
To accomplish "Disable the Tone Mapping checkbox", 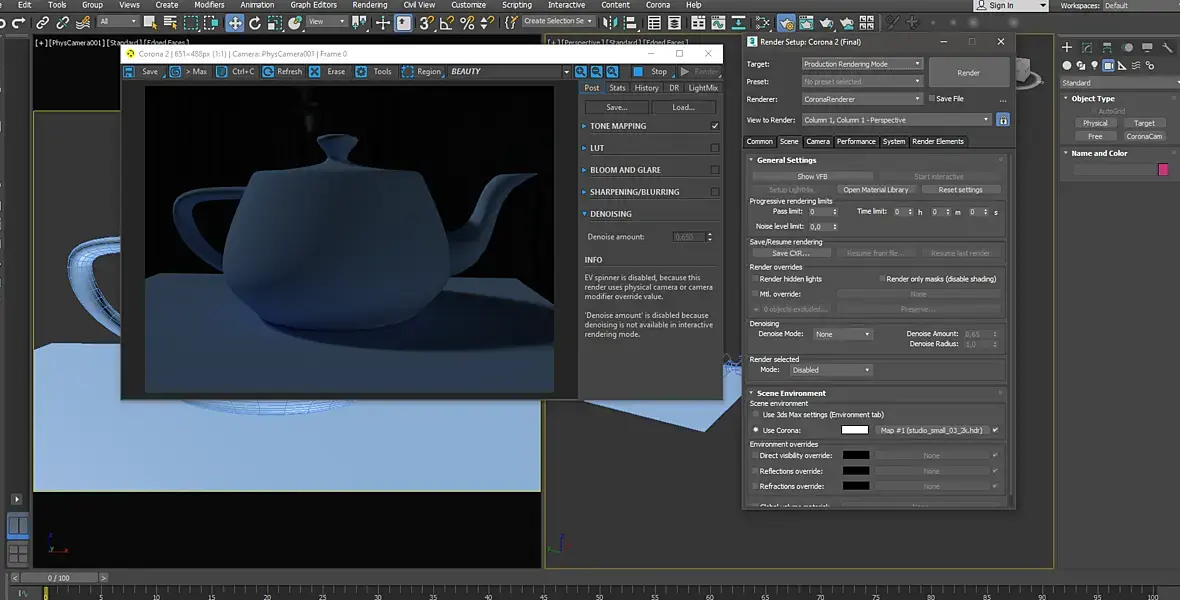I will (714, 126).
